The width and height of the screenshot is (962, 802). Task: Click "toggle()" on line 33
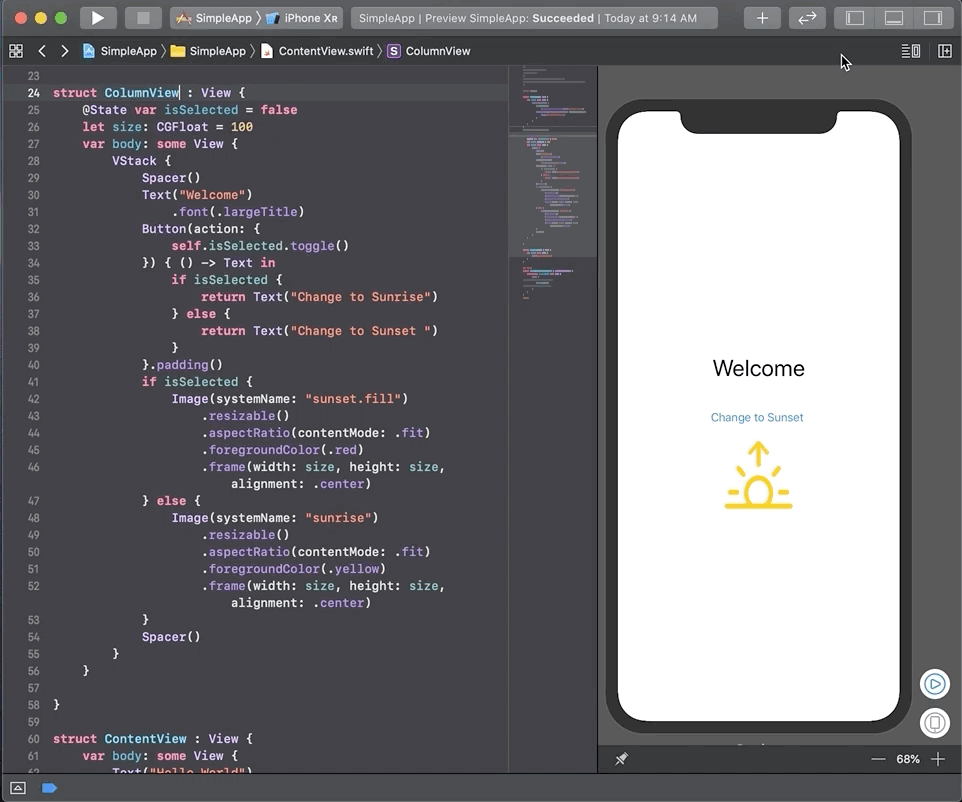coord(319,246)
